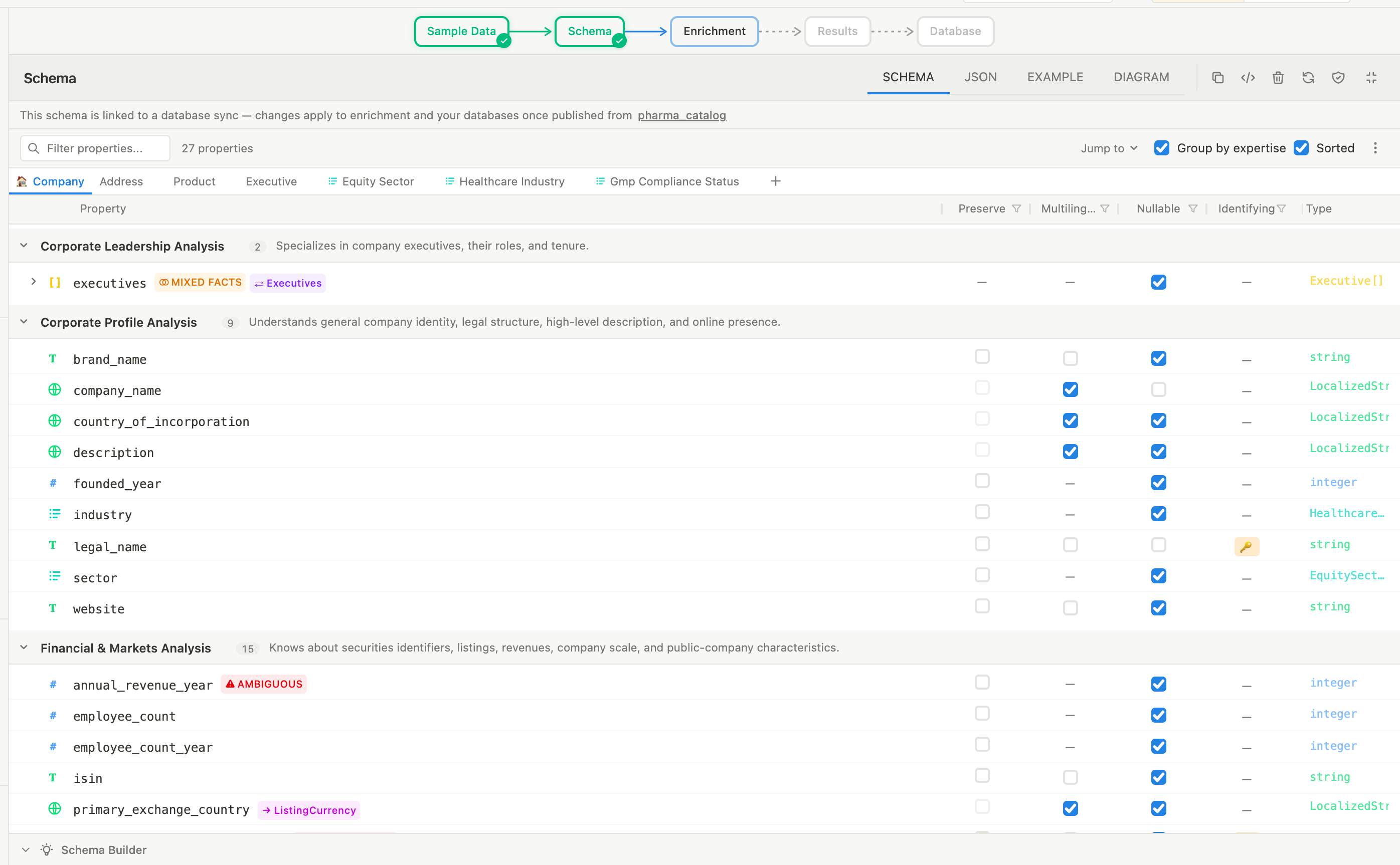Image resolution: width=1400 pixels, height=865 pixels.
Task: Uncheck Multilingual for company_name
Action: 1071,389
